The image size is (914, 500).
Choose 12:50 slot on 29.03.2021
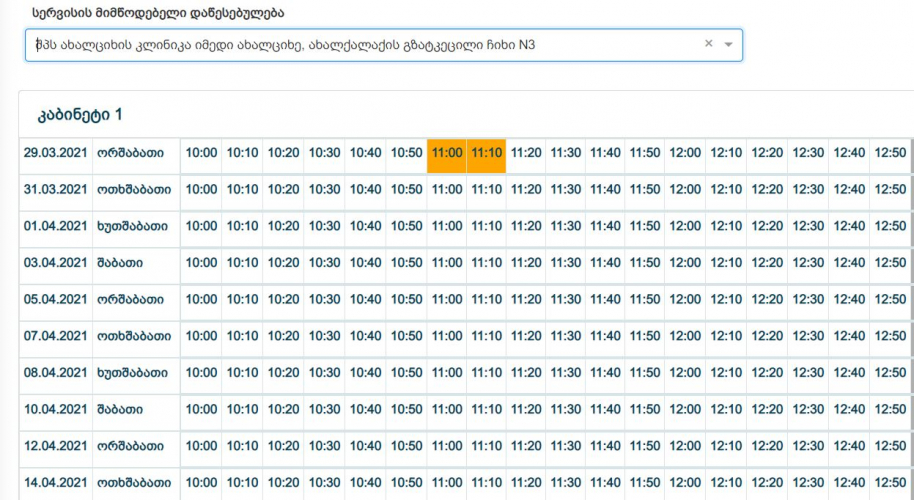890,153
